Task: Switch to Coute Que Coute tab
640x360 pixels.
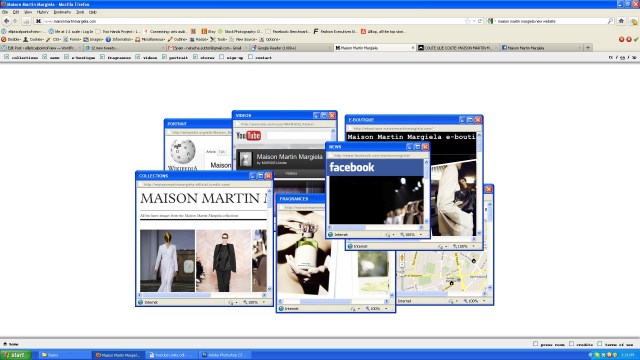Action: [x=457, y=48]
